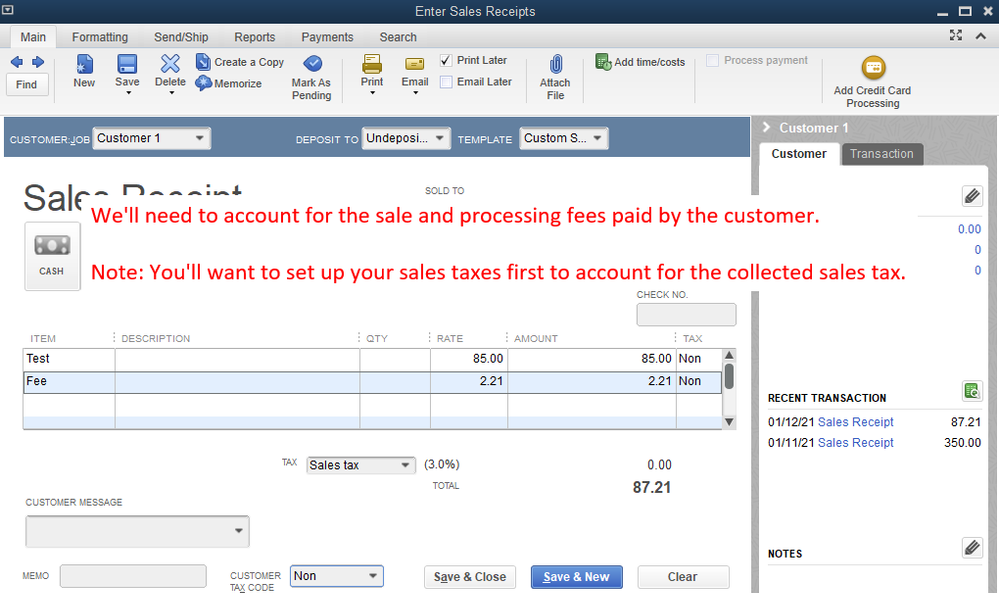
Task: Open the window control menu in the title bar
Action: click(x=8, y=10)
